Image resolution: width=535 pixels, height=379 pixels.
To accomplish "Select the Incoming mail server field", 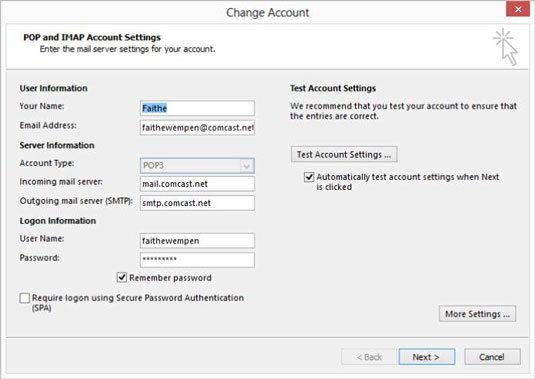I will (197, 184).
